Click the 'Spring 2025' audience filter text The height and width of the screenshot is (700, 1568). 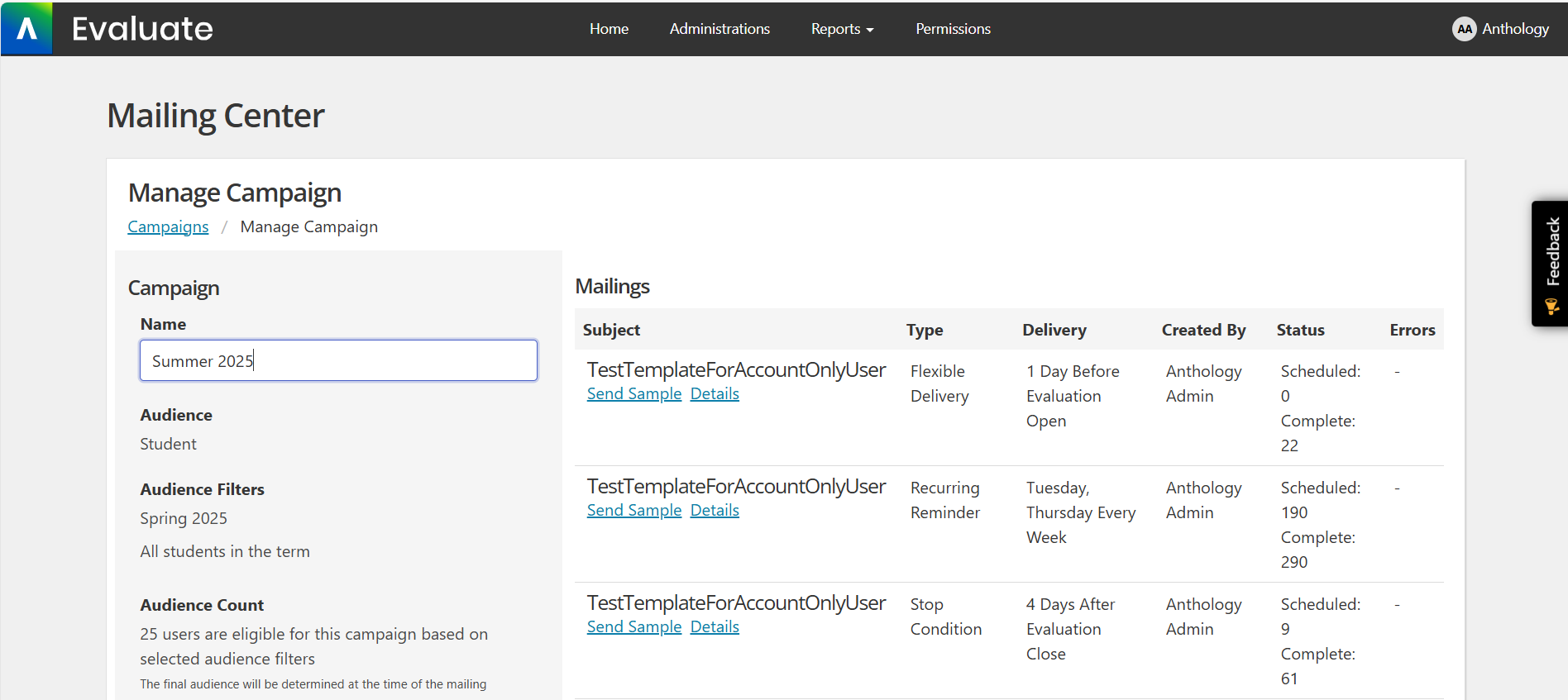coord(184,518)
